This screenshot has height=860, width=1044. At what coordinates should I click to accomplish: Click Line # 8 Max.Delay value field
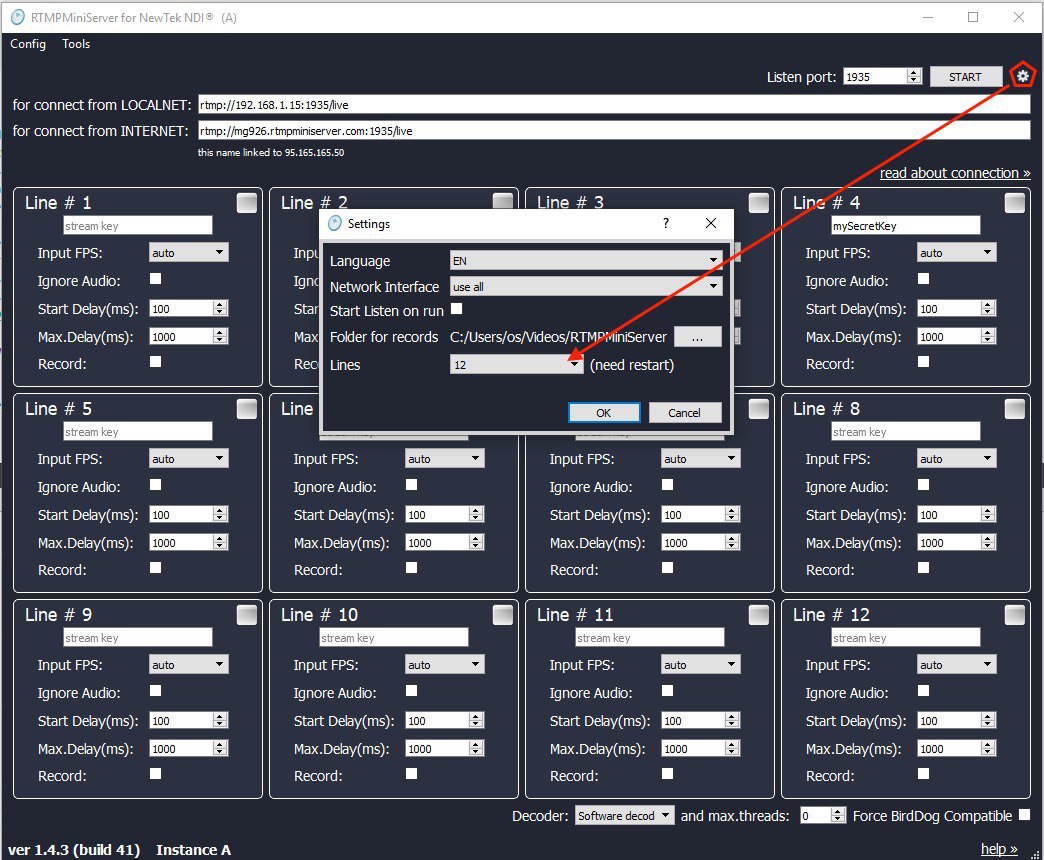click(x=949, y=542)
